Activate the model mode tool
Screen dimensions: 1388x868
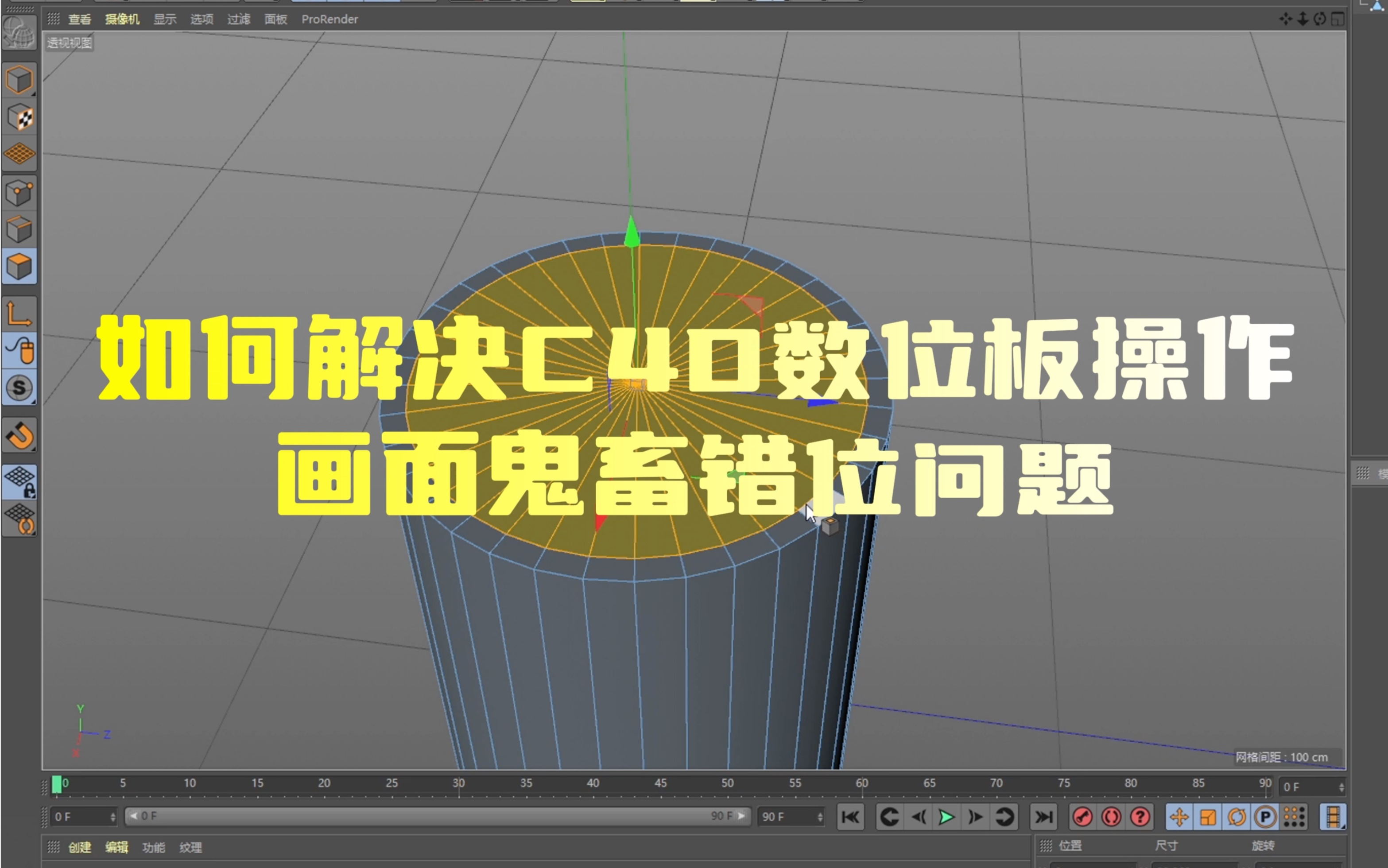click(19, 80)
